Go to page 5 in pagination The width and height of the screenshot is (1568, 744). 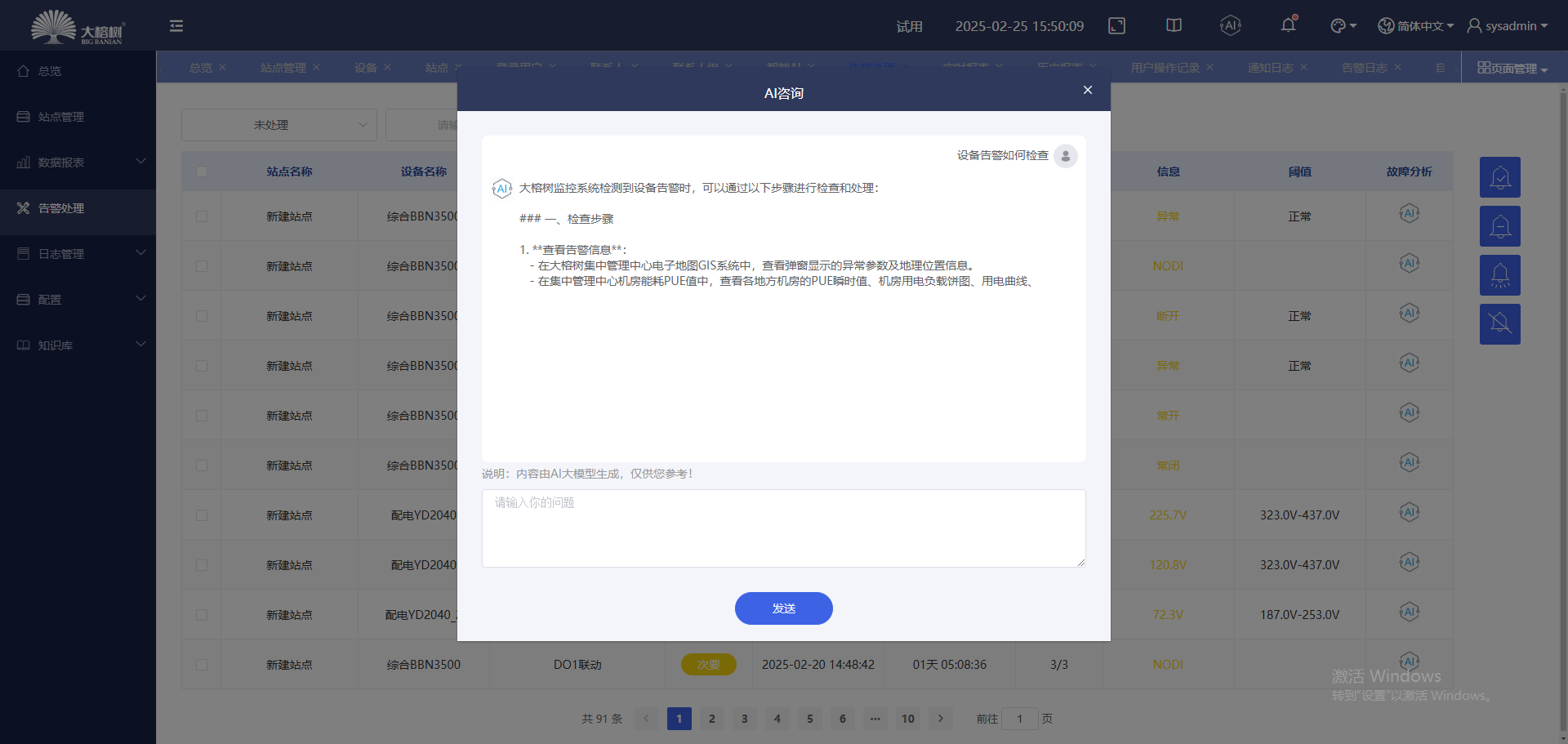(x=810, y=719)
